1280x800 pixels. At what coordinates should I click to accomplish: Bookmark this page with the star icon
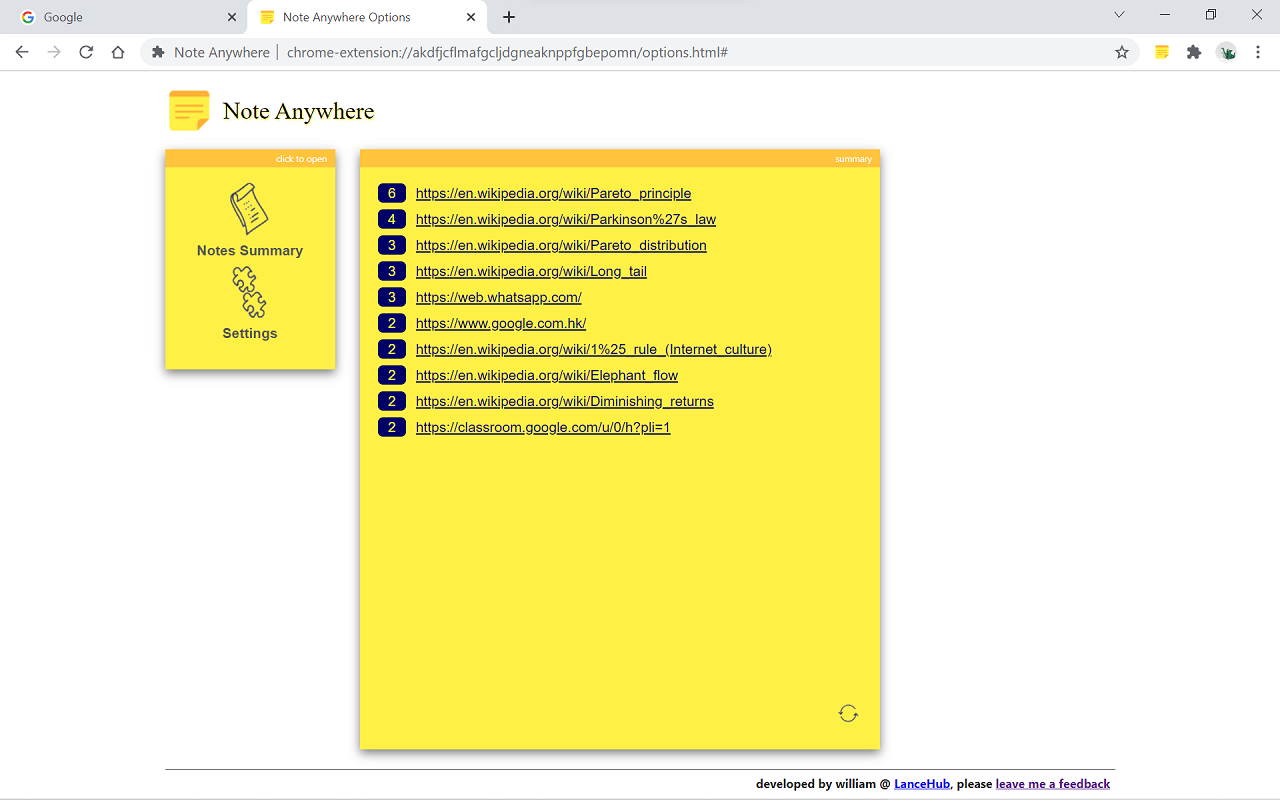coord(1122,52)
